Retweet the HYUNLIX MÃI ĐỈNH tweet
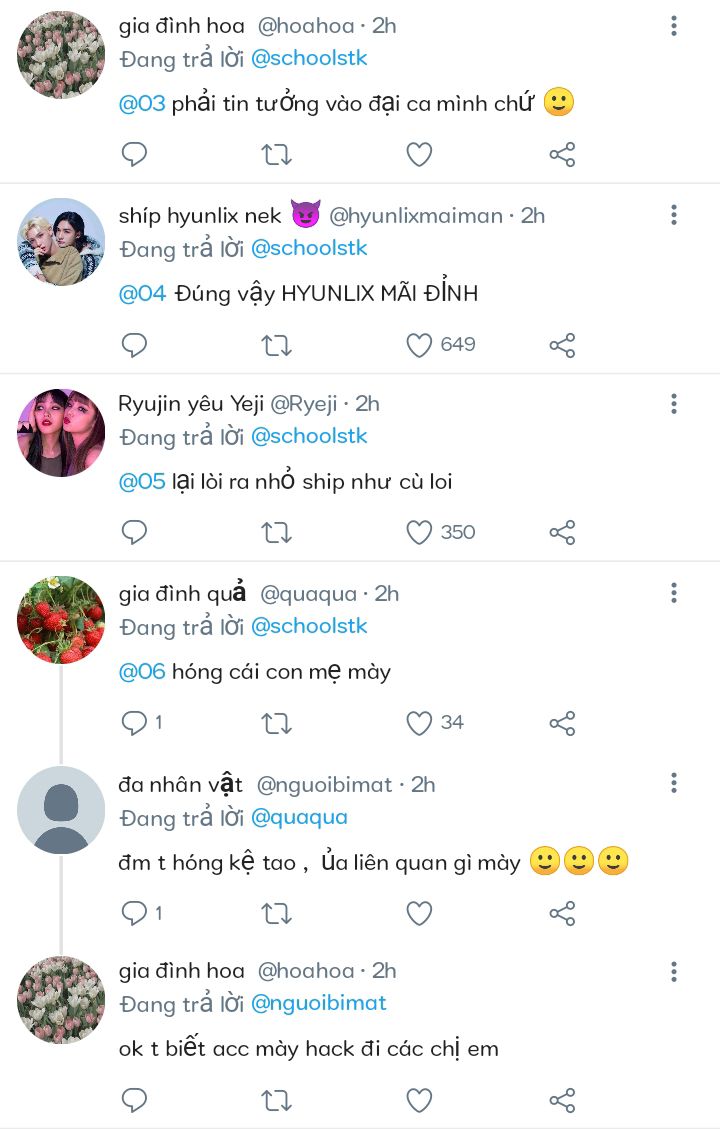Viewport: 720px width, 1129px height. 276,345
